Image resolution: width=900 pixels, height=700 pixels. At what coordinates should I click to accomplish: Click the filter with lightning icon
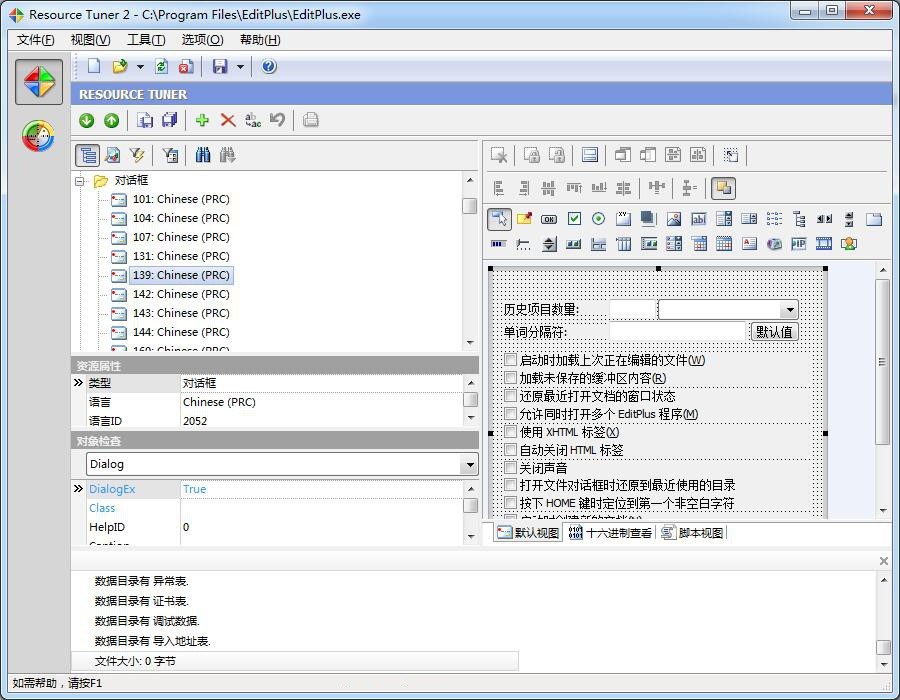click(x=137, y=155)
